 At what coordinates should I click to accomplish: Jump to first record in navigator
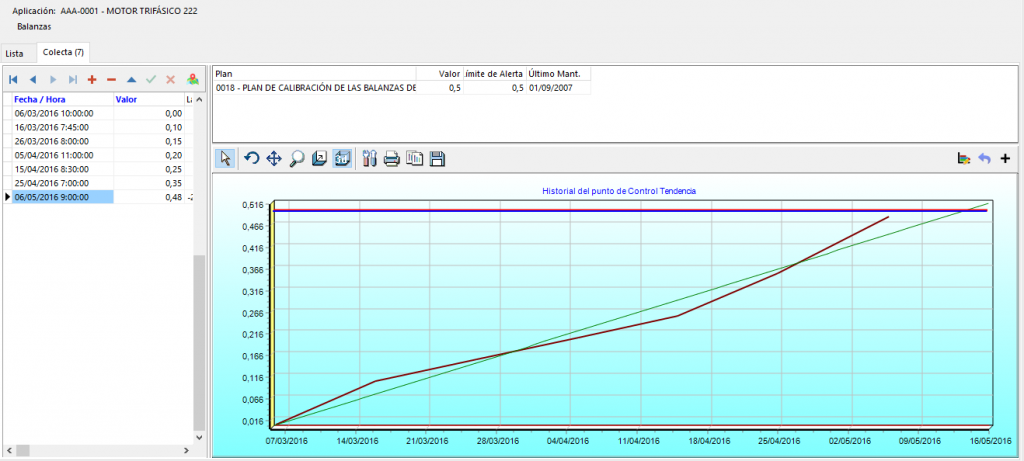coord(13,79)
